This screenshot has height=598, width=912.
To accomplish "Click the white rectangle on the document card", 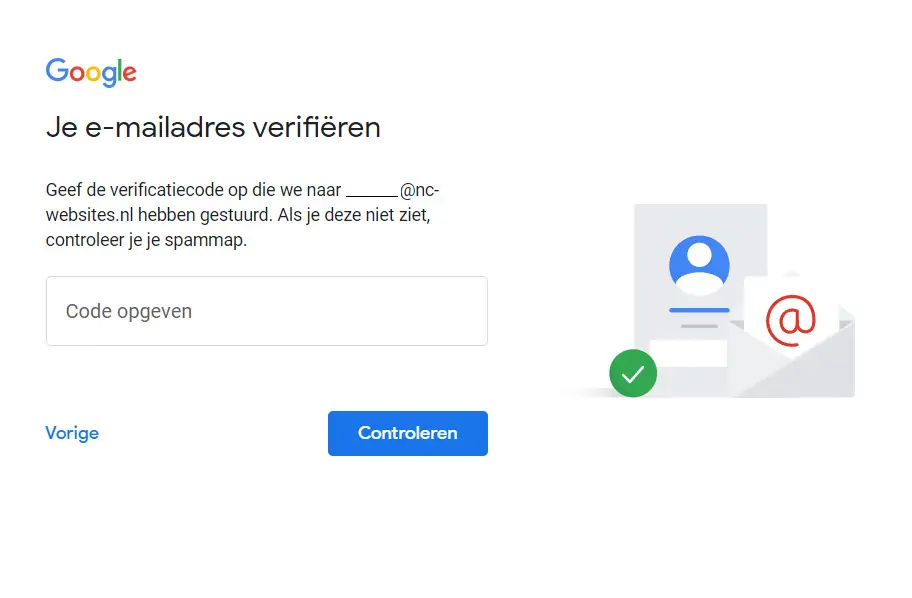I will coord(688,353).
